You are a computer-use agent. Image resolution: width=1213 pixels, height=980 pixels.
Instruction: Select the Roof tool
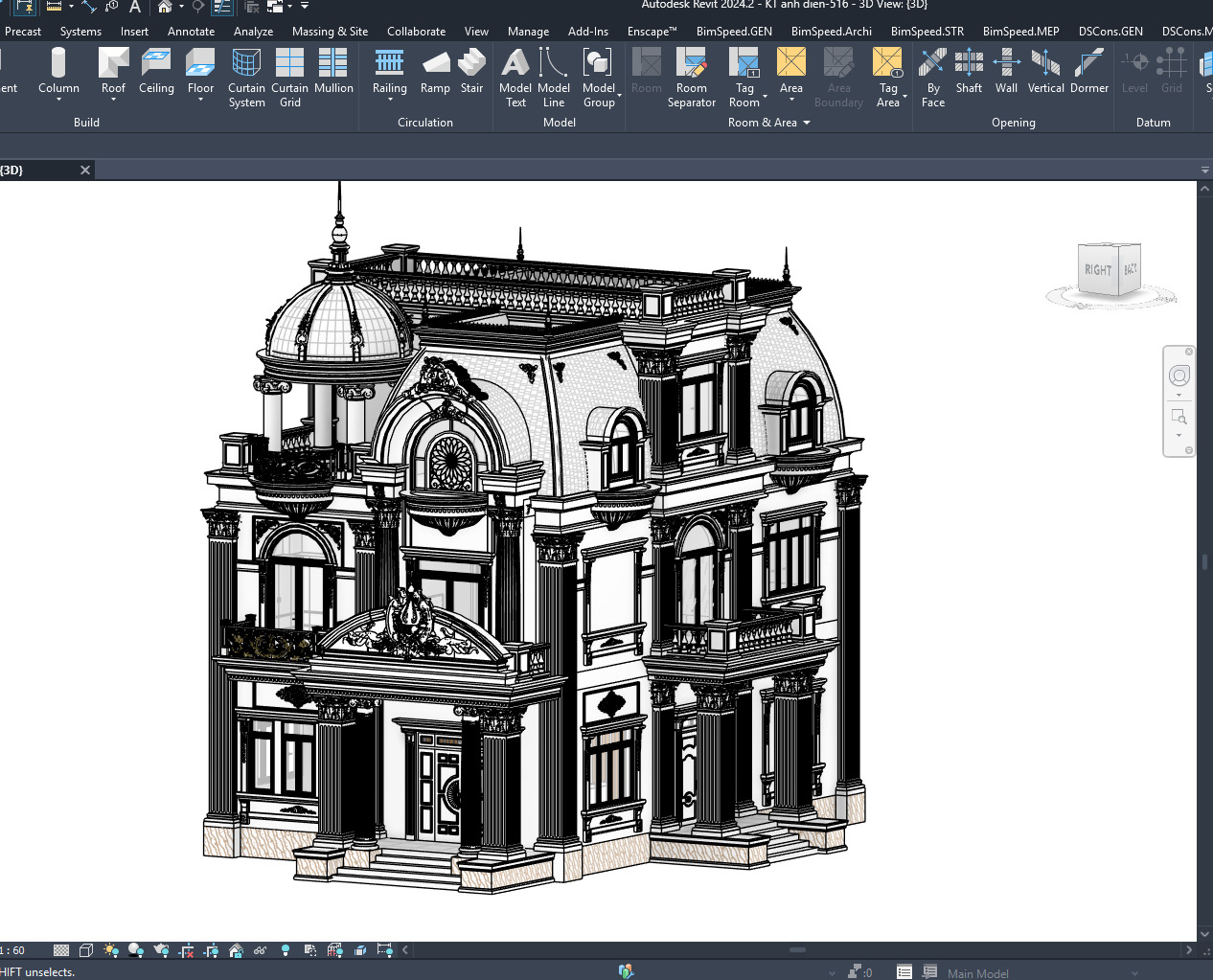[x=113, y=73]
